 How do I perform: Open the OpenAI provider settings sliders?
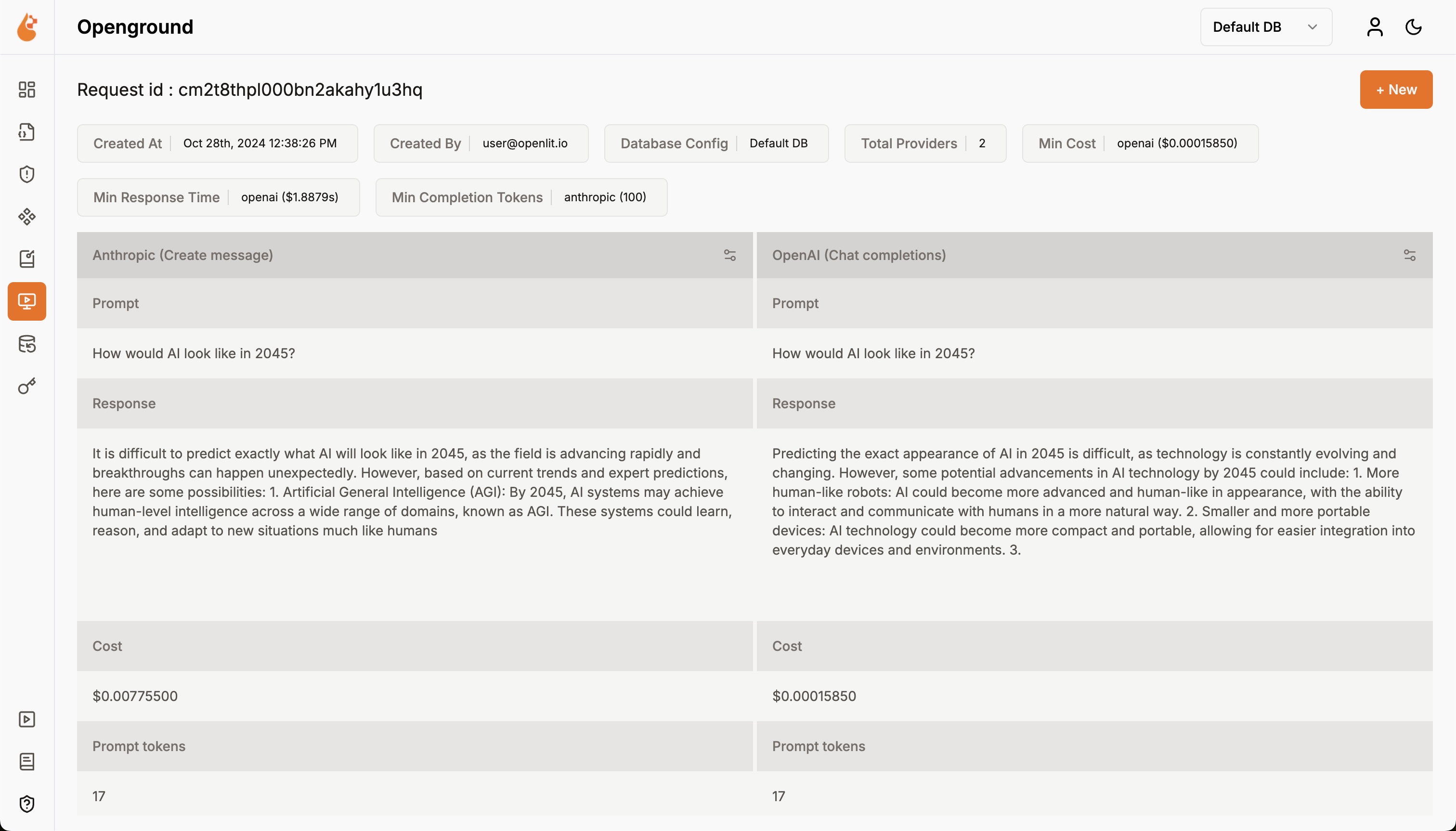(x=1409, y=255)
